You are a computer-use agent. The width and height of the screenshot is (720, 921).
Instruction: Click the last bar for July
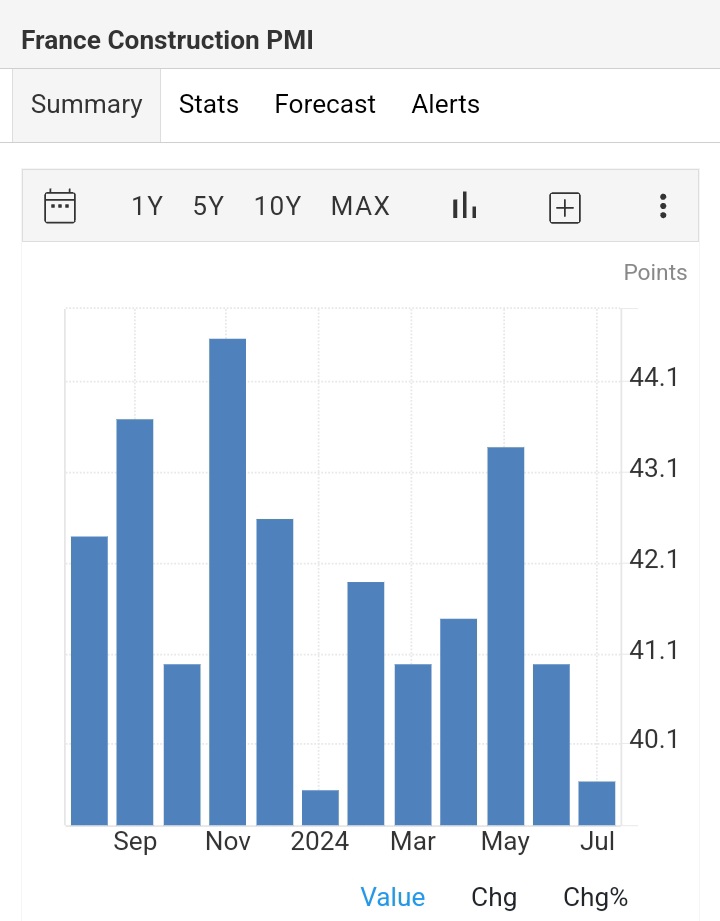(x=597, y=803)
